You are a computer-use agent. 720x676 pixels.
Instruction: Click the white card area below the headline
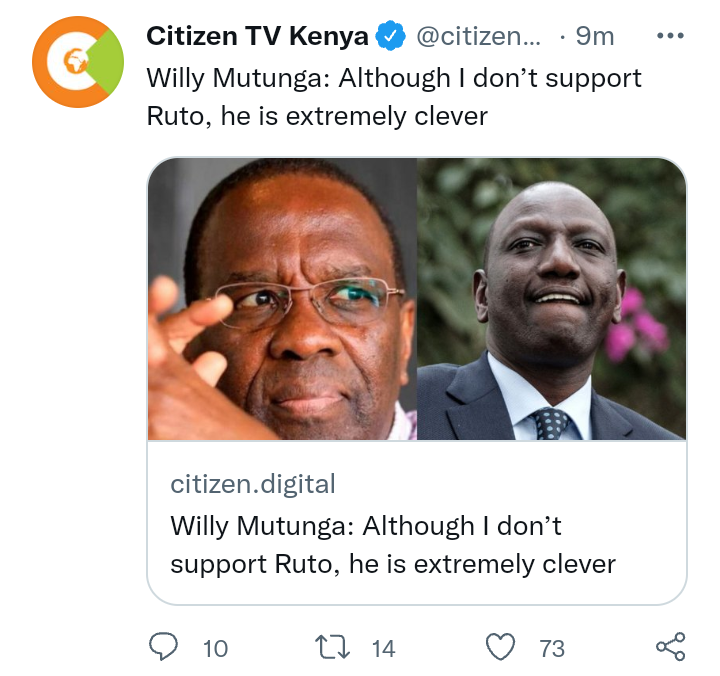(x=416, y=592)
